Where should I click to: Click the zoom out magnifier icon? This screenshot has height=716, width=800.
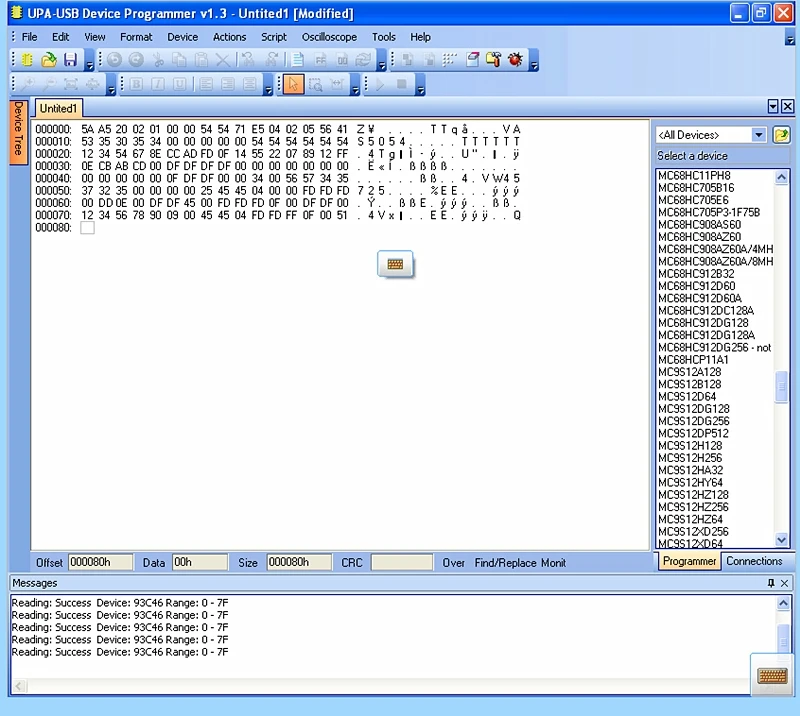(49, 84)
